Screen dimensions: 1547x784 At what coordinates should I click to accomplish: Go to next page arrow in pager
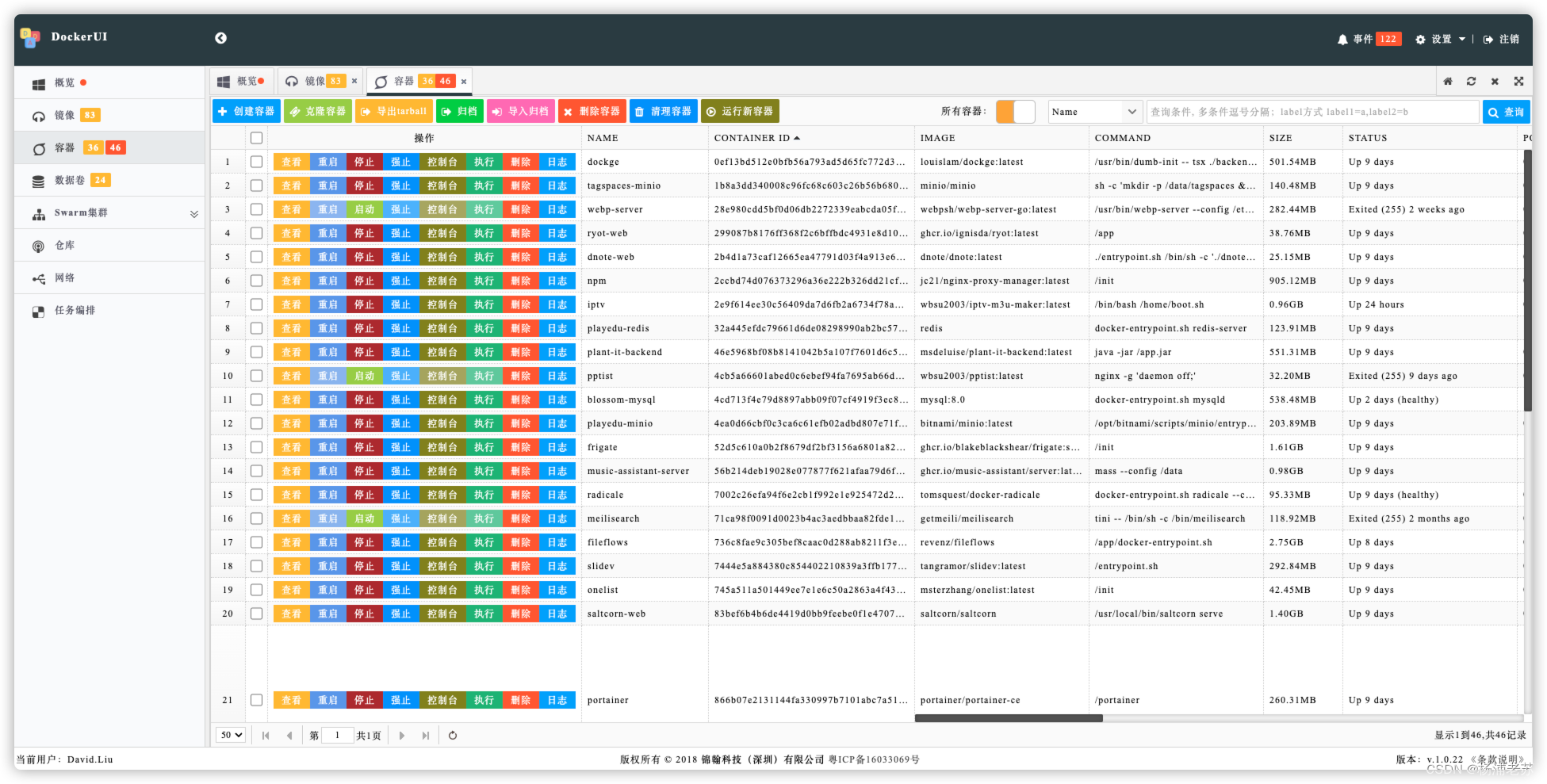click(402, 736)
